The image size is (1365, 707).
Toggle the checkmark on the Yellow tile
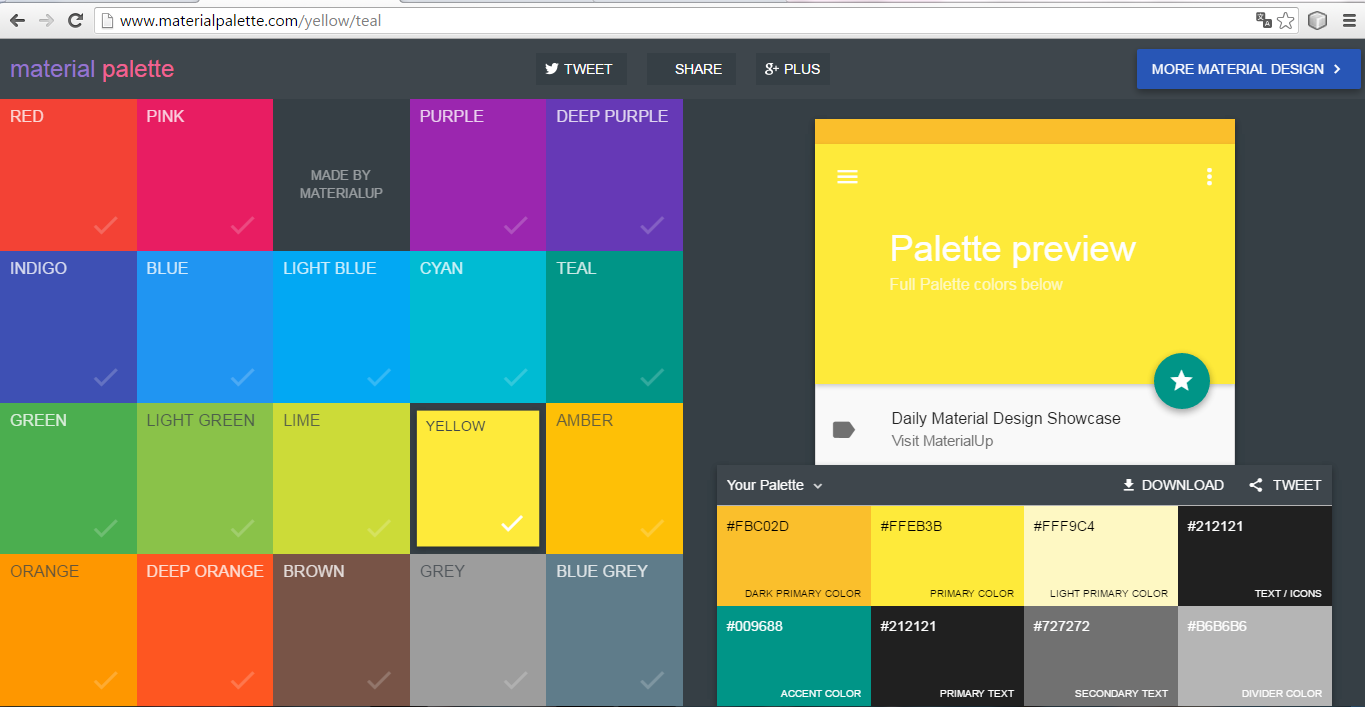(512, 523)
